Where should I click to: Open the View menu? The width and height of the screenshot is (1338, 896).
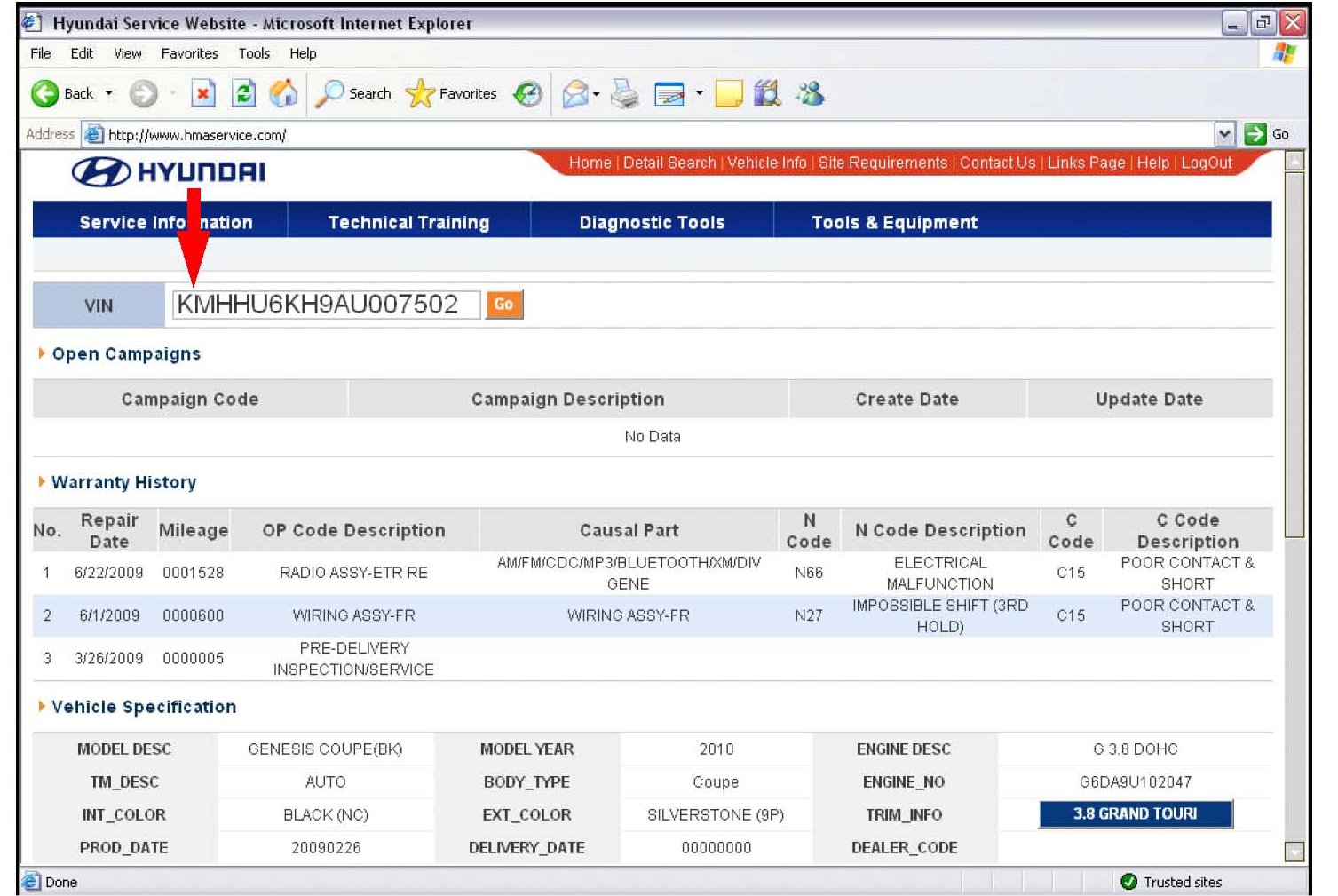pyautogui.click(x=127, y=53)
